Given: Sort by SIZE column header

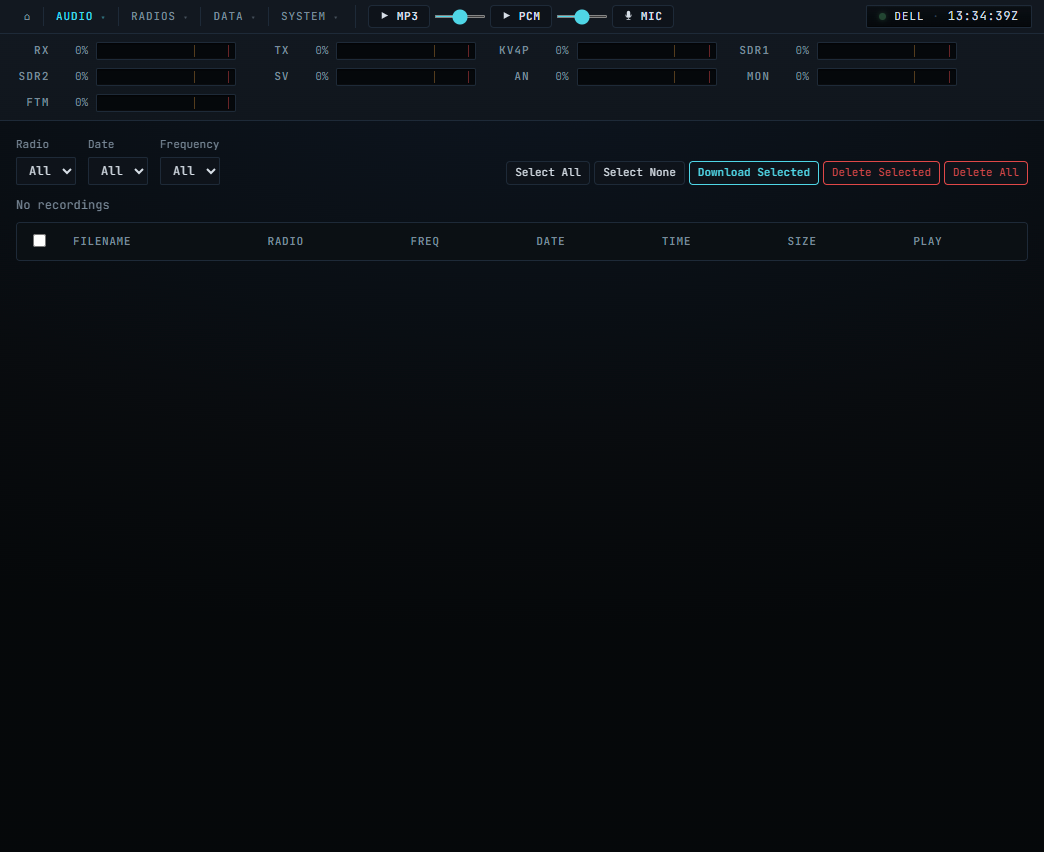Looking at the screenshot, I should pyautogui.click(x=802, y=242).
